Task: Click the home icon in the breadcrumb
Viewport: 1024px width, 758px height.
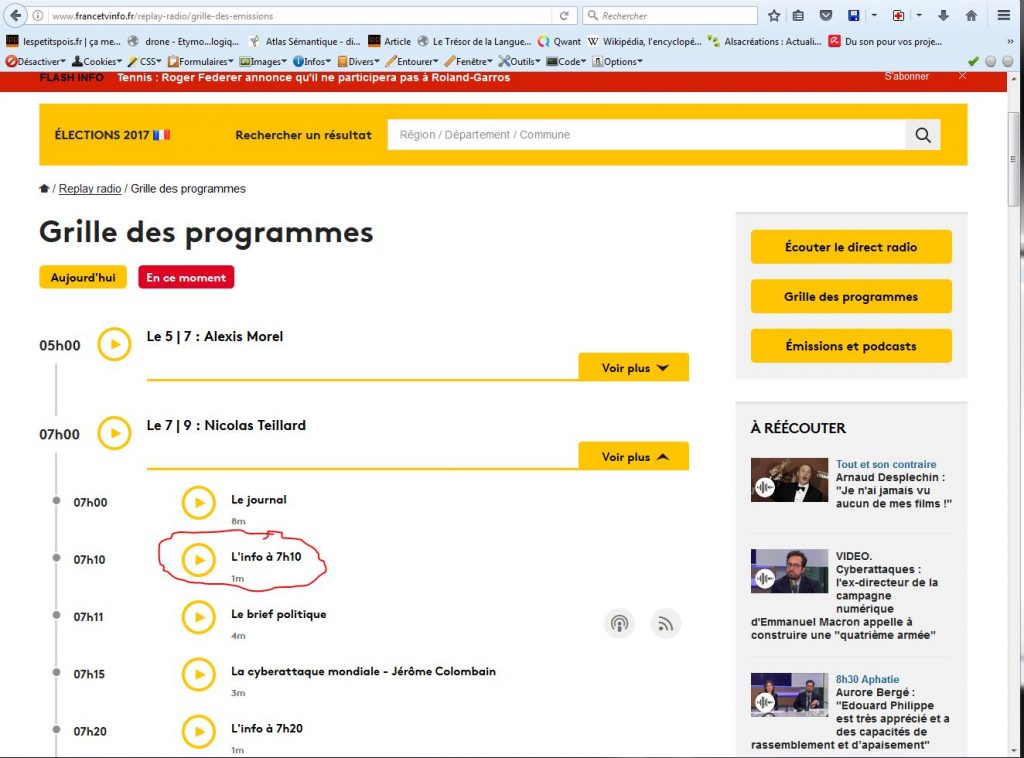Action: coord(44,189)
